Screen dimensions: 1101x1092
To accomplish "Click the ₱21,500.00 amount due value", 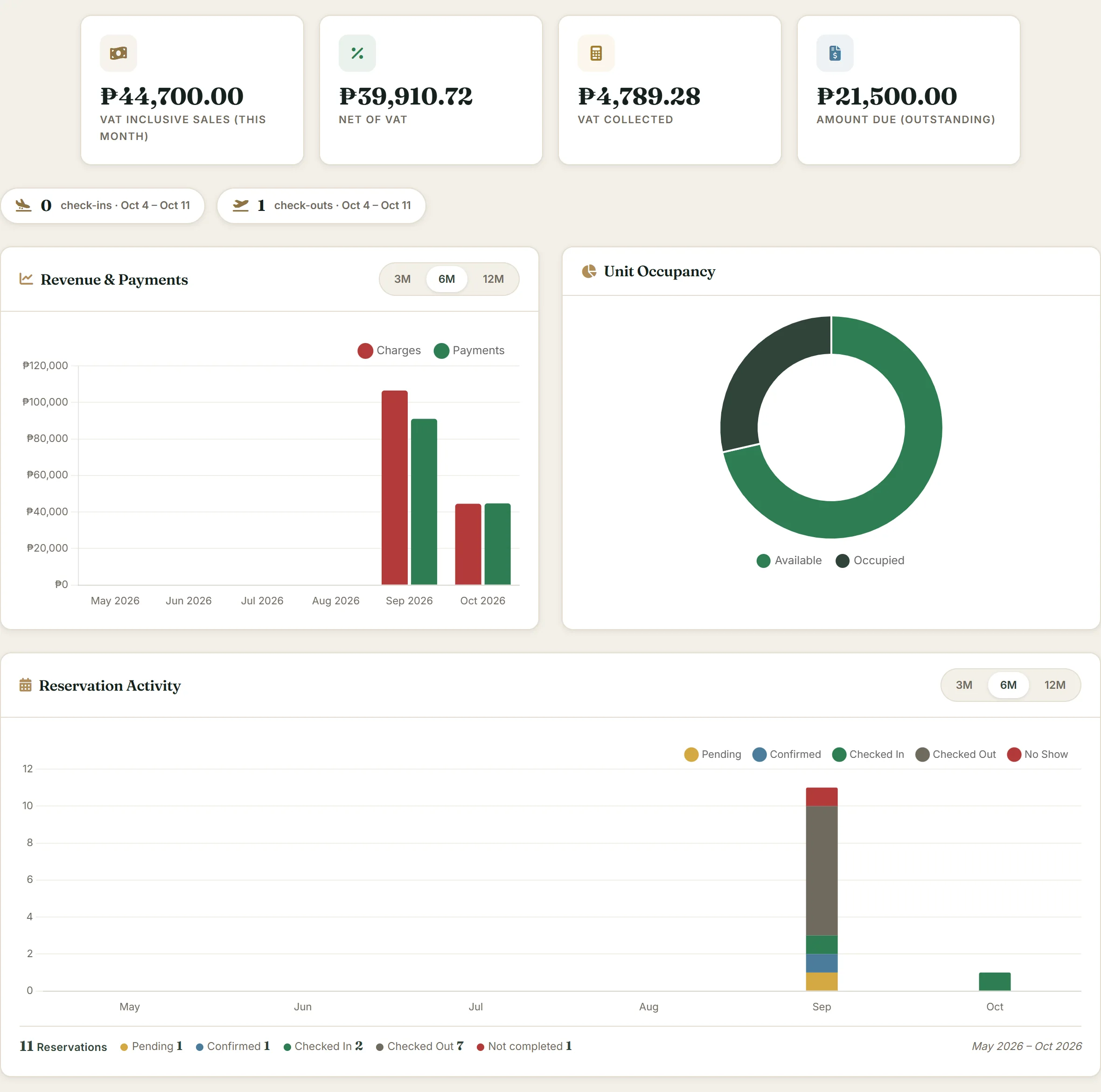I will coord(887,96).
